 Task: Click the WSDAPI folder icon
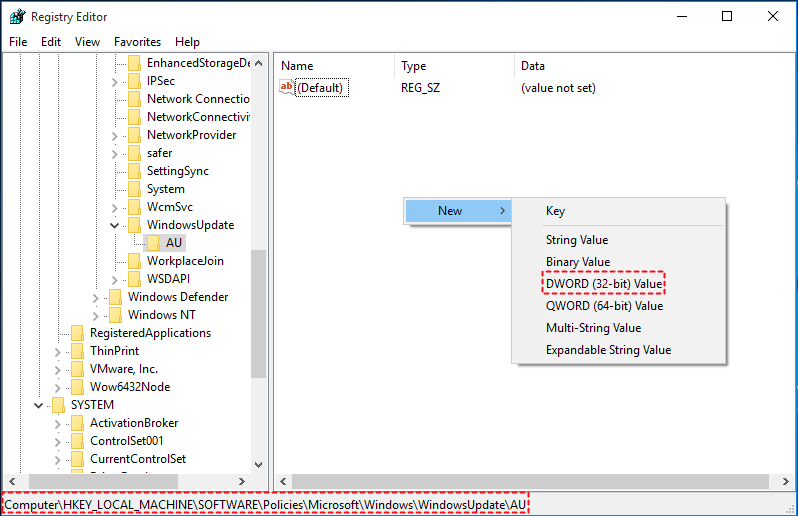(134, 279)
